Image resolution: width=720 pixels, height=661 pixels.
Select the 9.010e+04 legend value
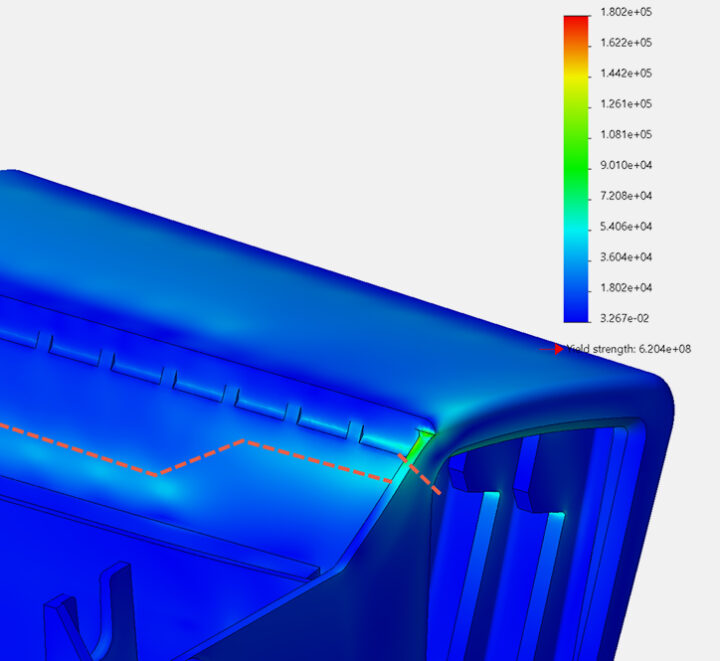pyautogui.click(x=623, y=165)
